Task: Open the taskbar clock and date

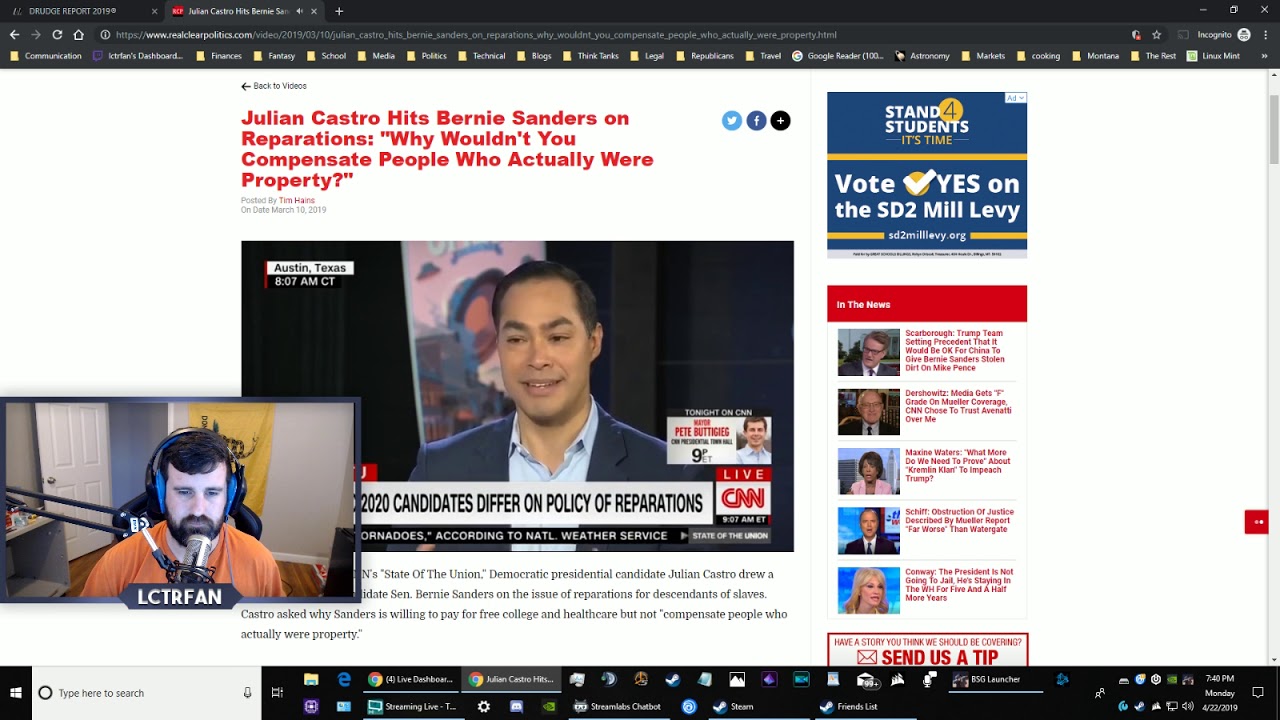Action: coord(1220,693)
